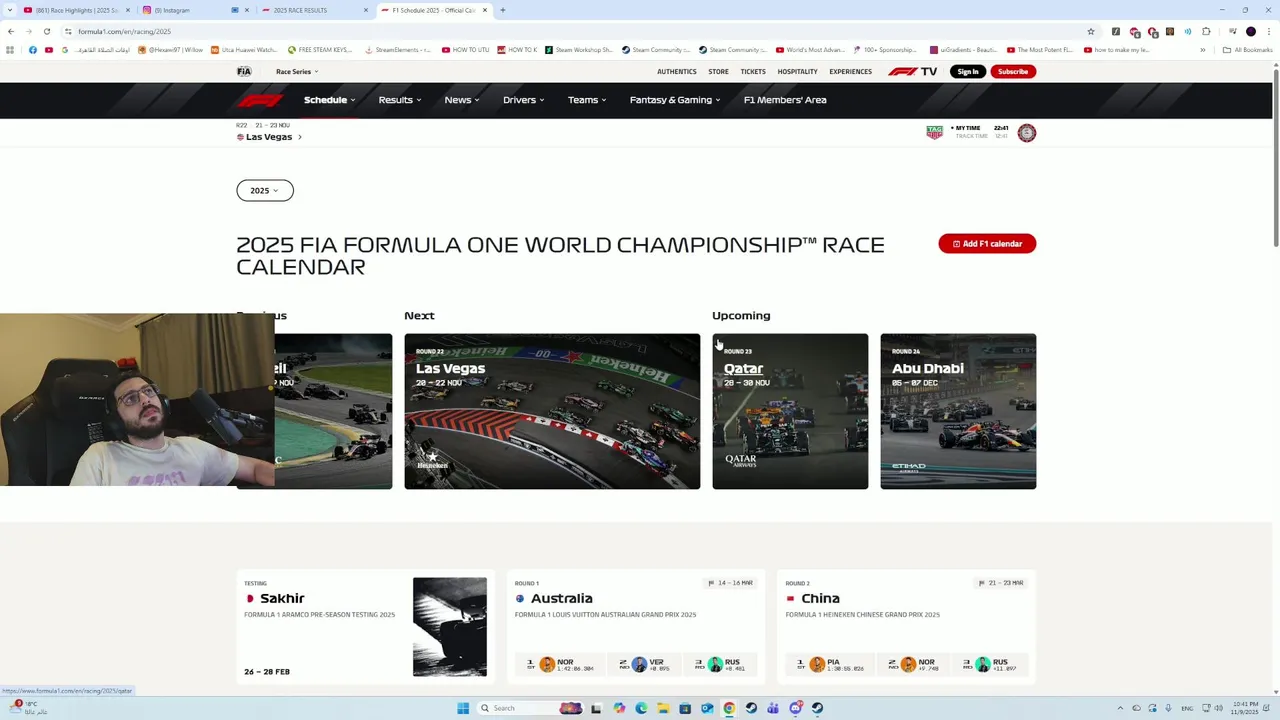Open the Australia Round 1 card
The height and width of the screenshot is (720, 1280).
click(x=636, y=627)
